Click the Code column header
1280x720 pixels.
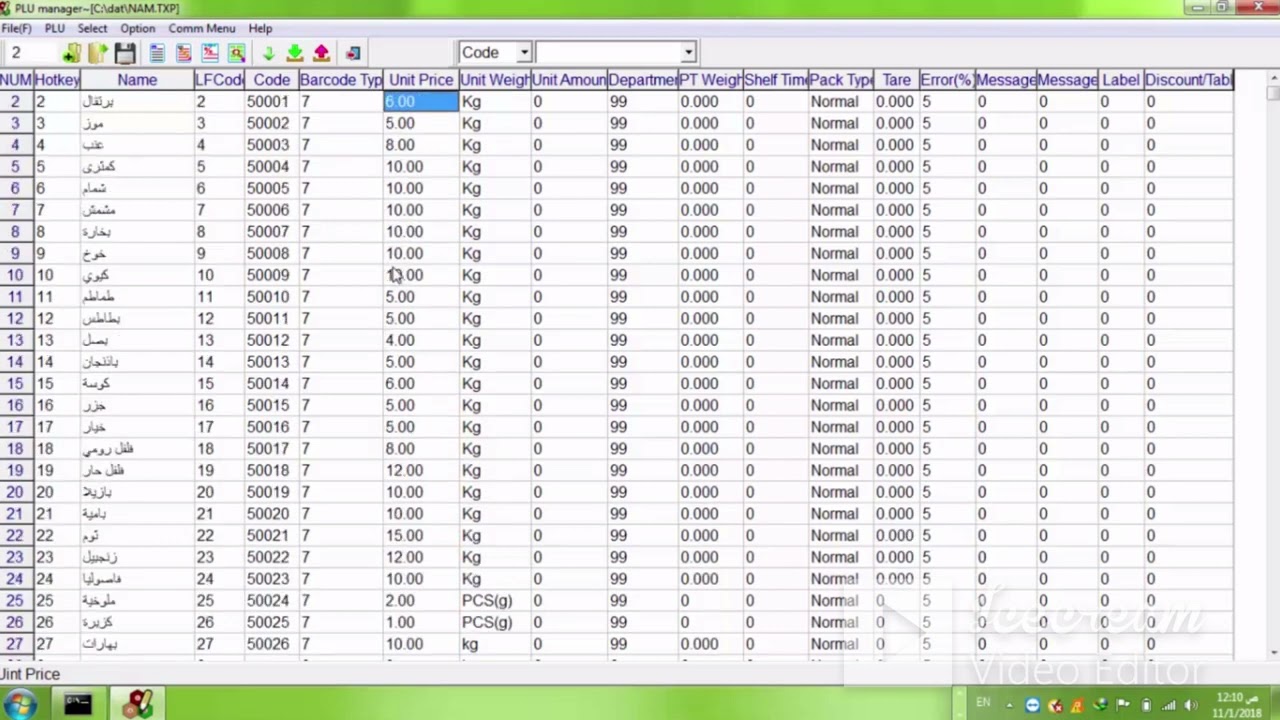(x=271, y=80)
